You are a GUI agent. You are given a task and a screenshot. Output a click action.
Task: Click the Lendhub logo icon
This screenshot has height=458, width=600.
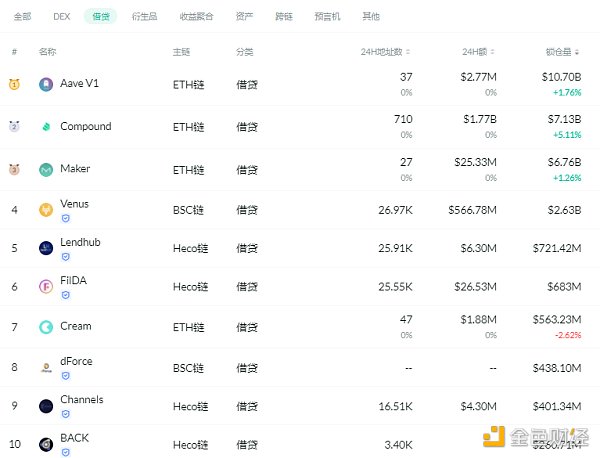tap(46, 248)
